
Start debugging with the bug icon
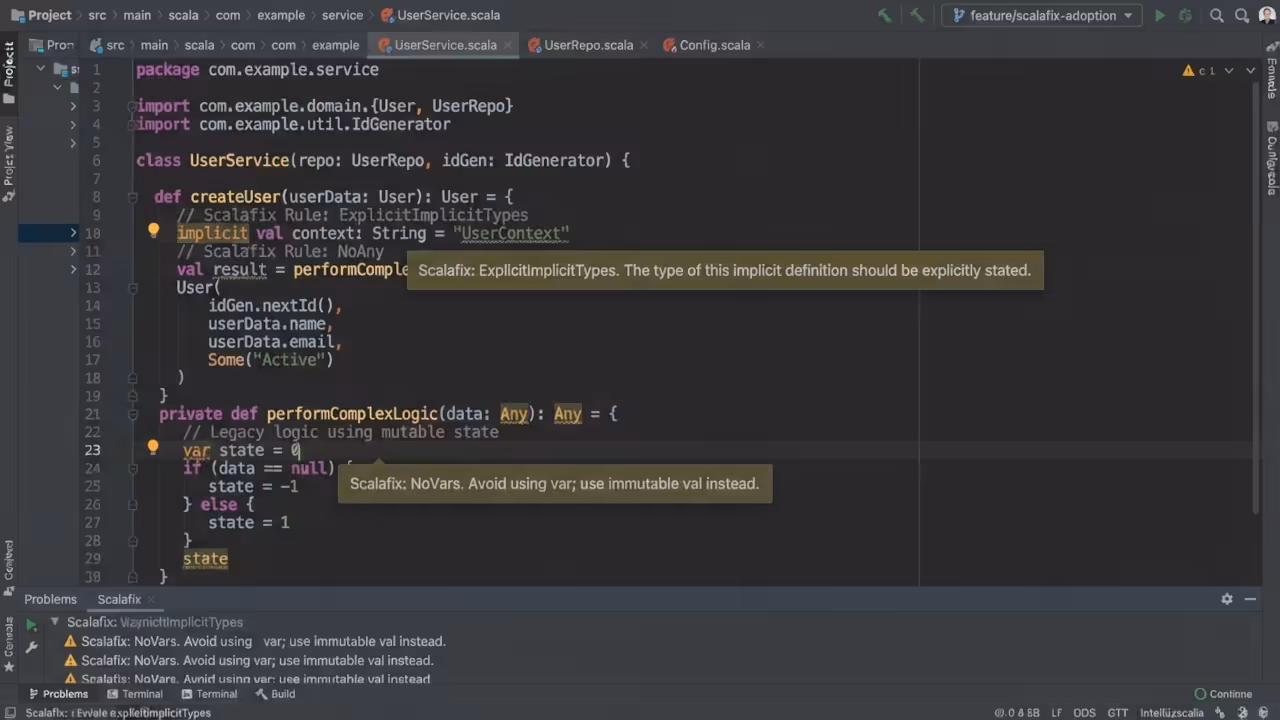pos(1186,15)
